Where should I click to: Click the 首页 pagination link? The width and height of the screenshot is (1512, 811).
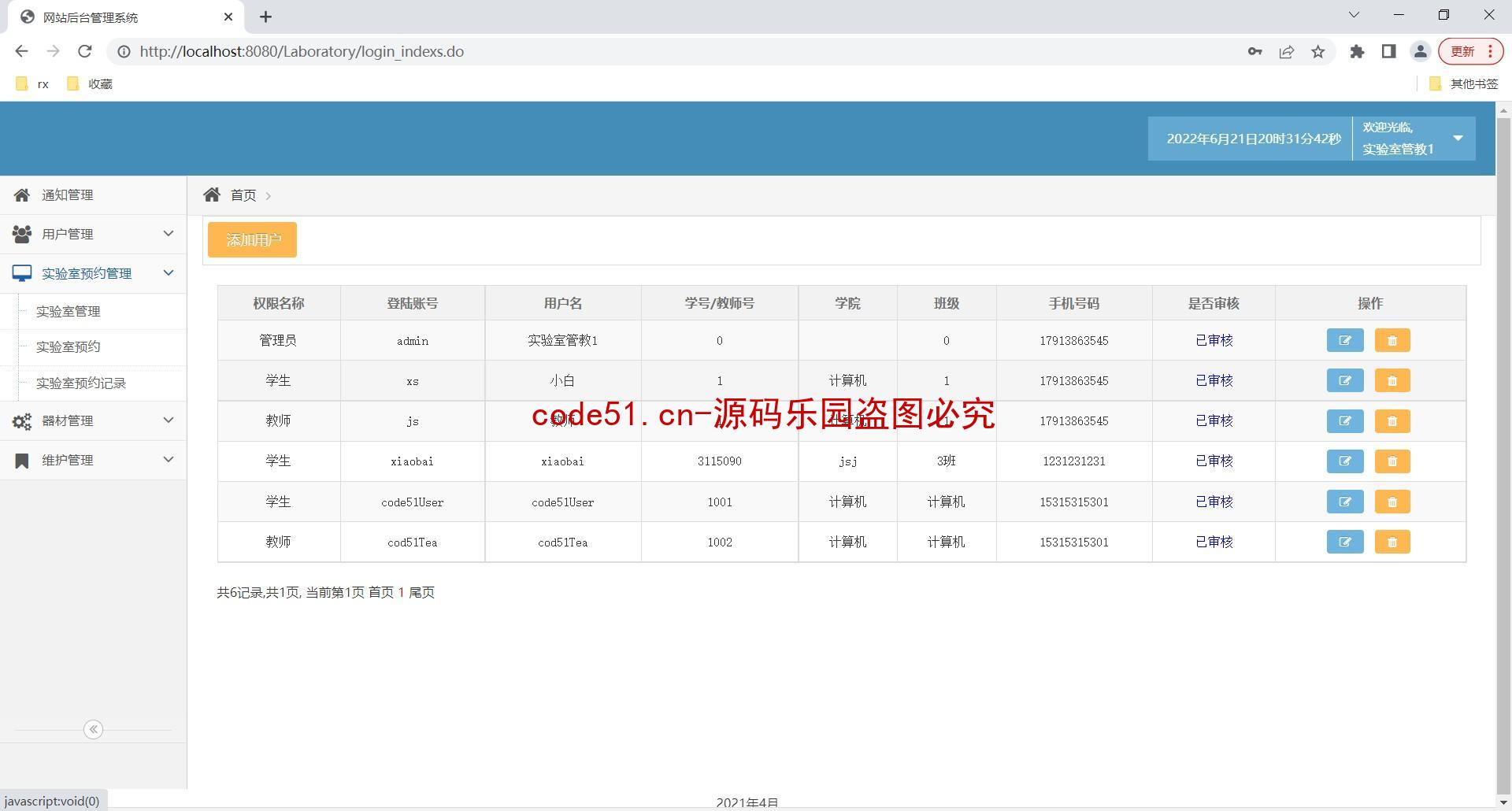[381, 592]
